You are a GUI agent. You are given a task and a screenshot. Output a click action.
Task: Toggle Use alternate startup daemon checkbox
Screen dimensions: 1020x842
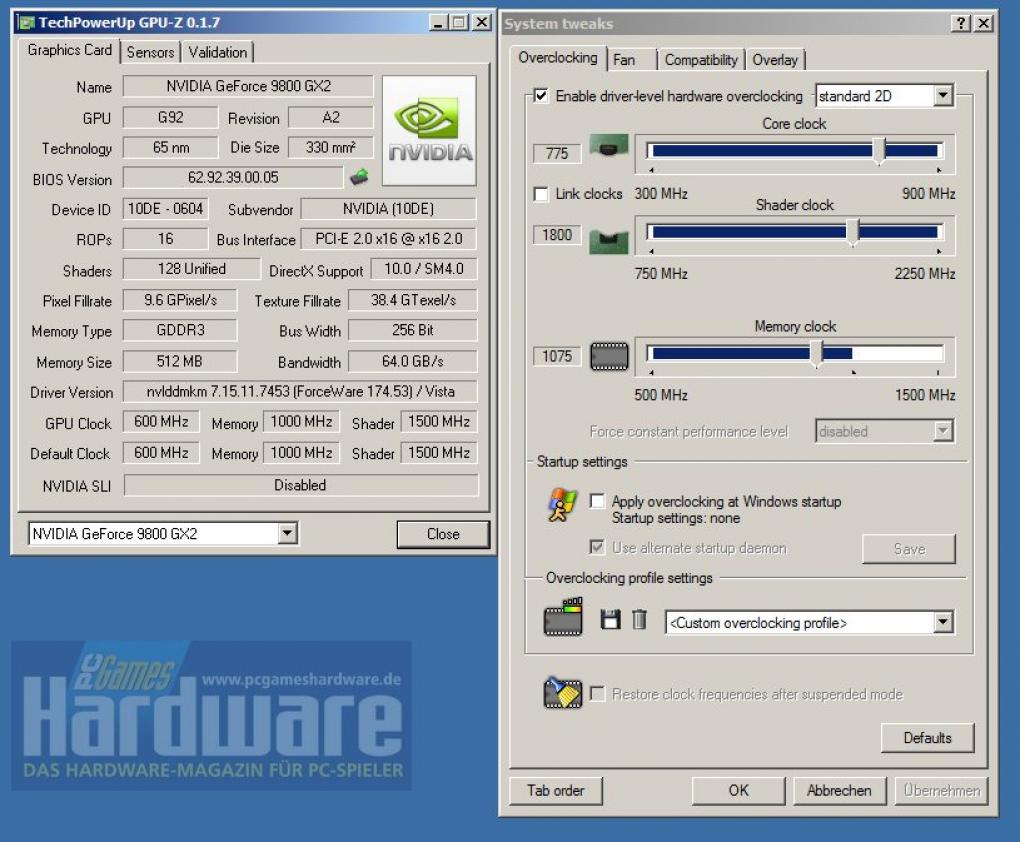(597, 547)
